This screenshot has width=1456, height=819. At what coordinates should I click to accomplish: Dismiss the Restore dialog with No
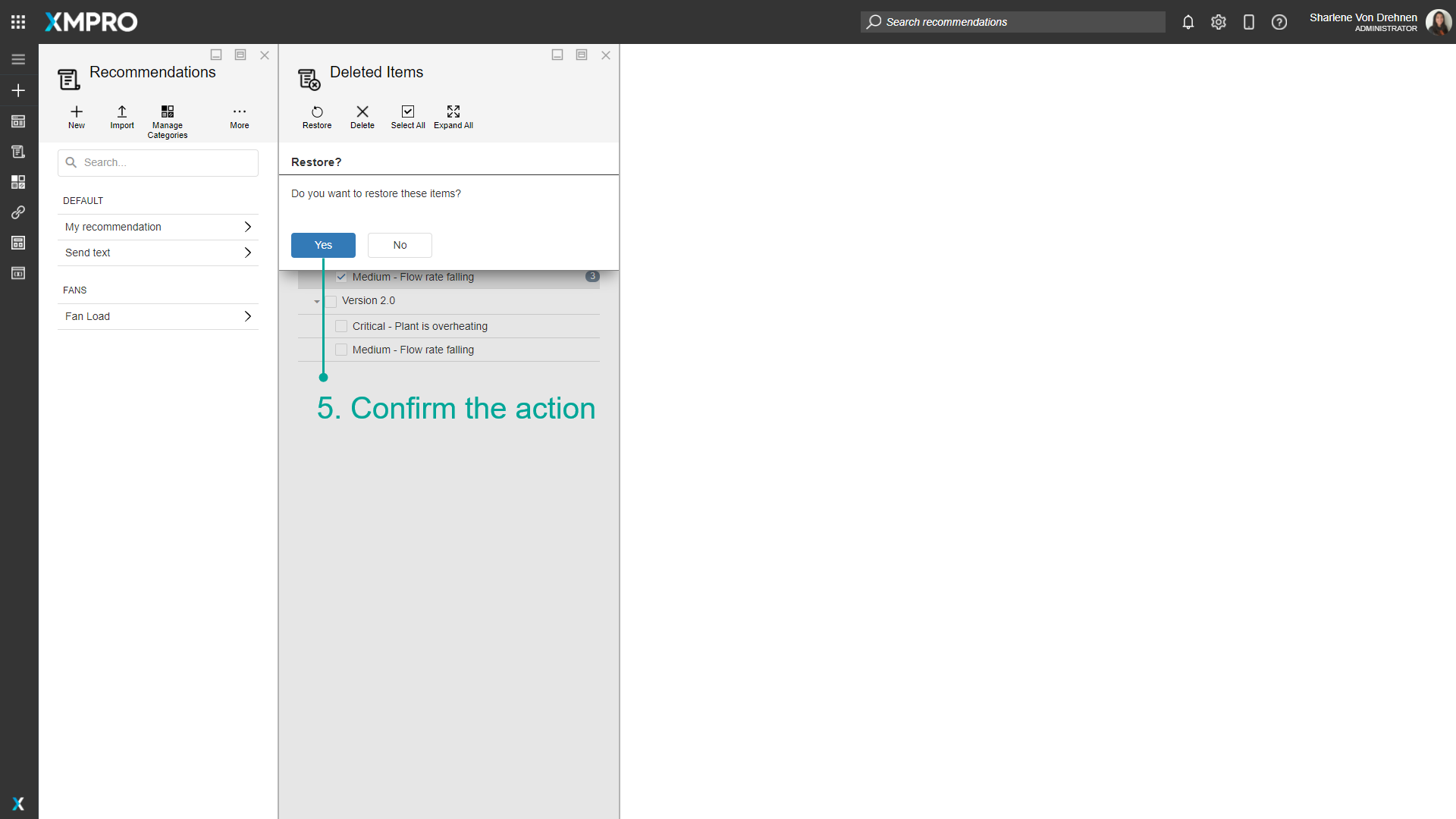pos(400,245)
